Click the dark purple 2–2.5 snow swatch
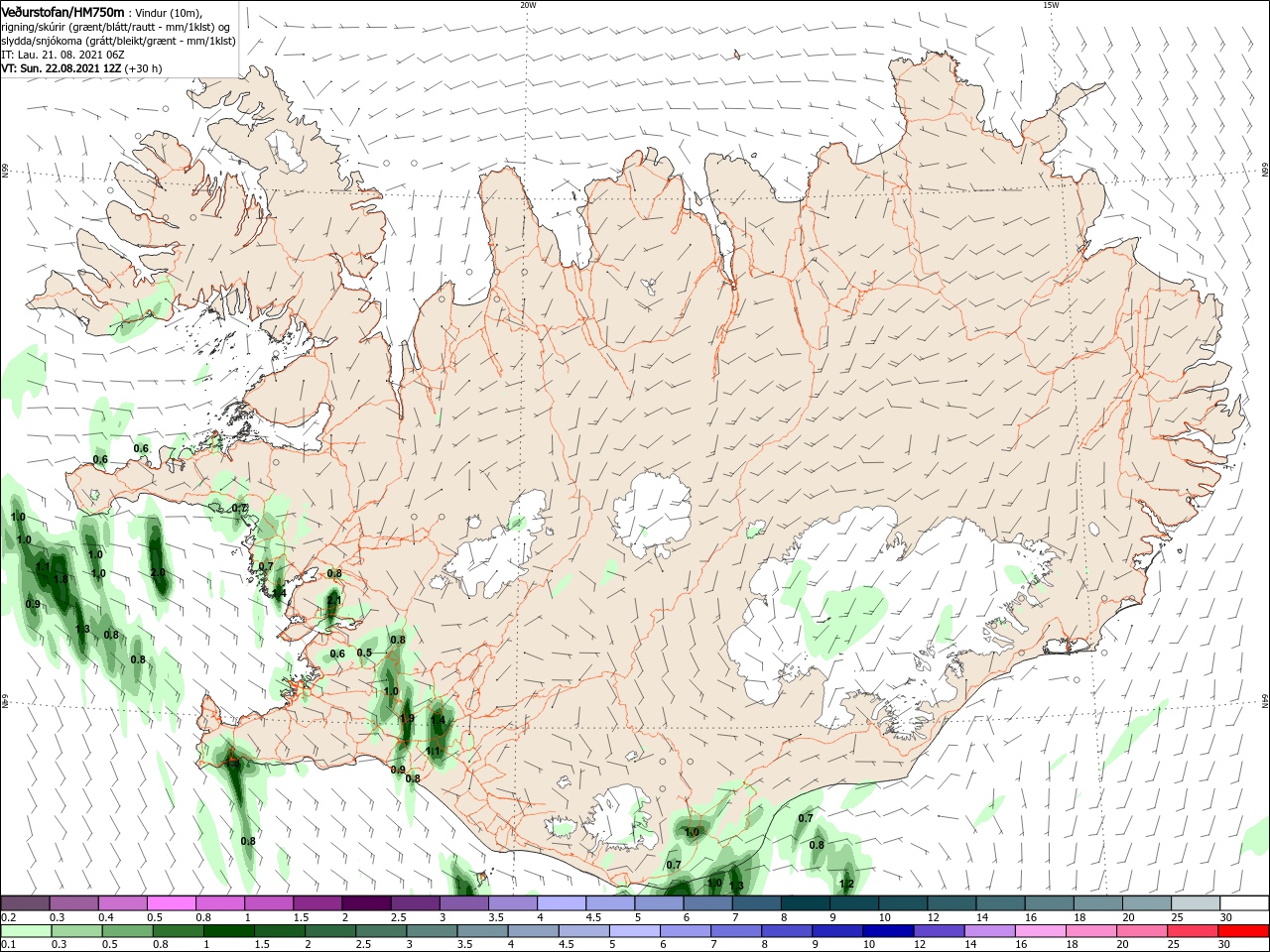The height and width of the screenshot is (952, 1270). tap(366, 903)
